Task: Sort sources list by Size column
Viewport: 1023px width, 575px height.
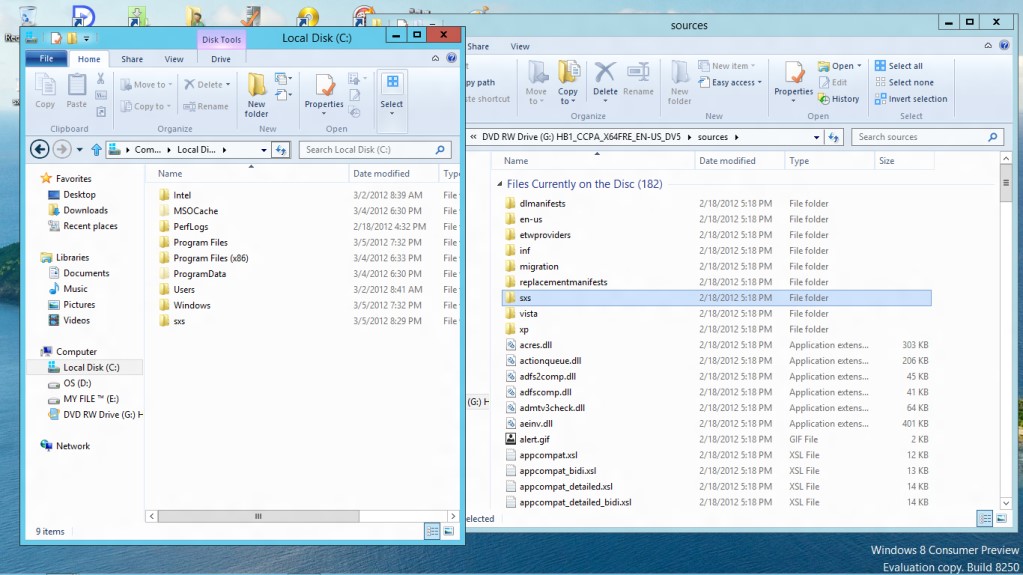Action: [904, 161]
